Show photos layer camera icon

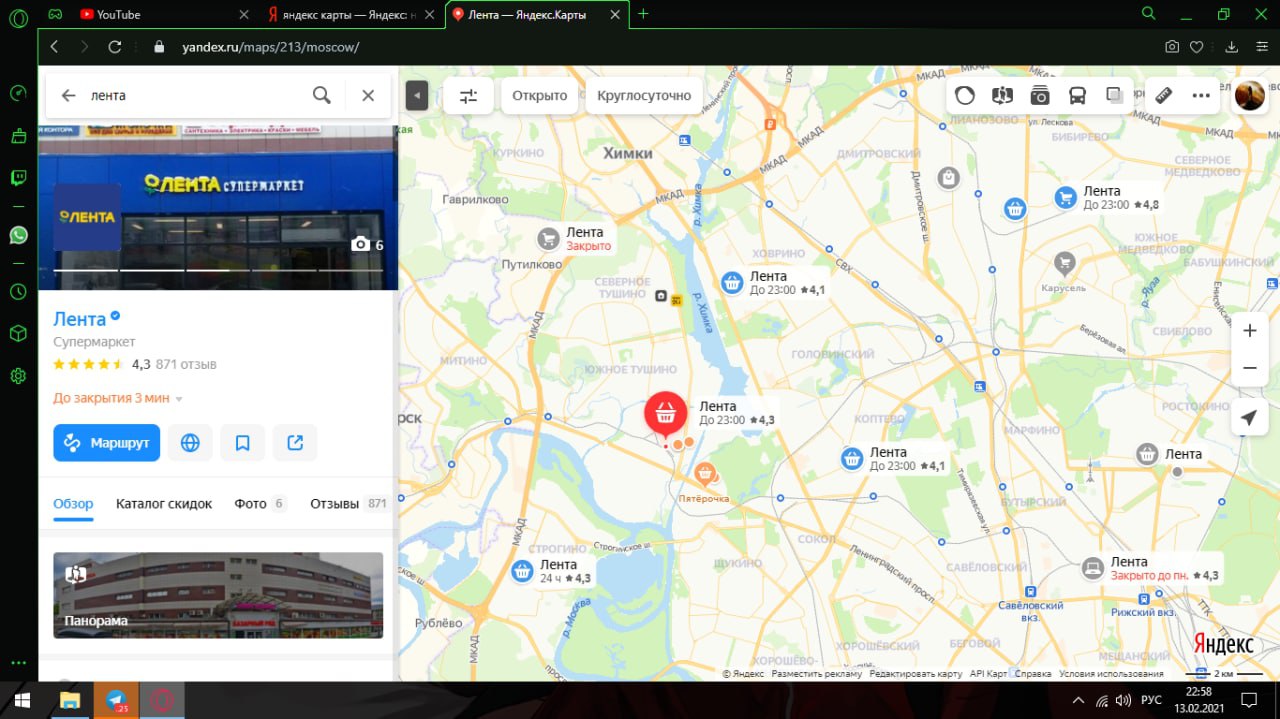click(x=1040, y=96)
